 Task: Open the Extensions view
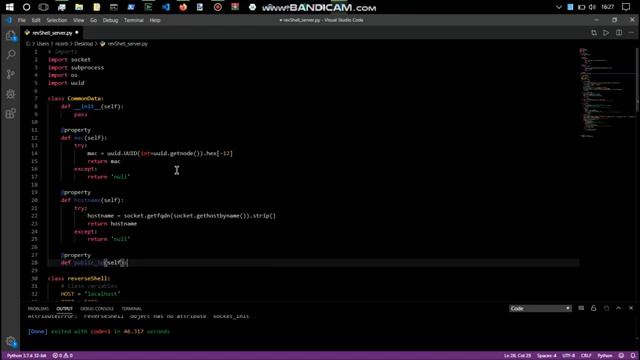[x=11, y=113]
